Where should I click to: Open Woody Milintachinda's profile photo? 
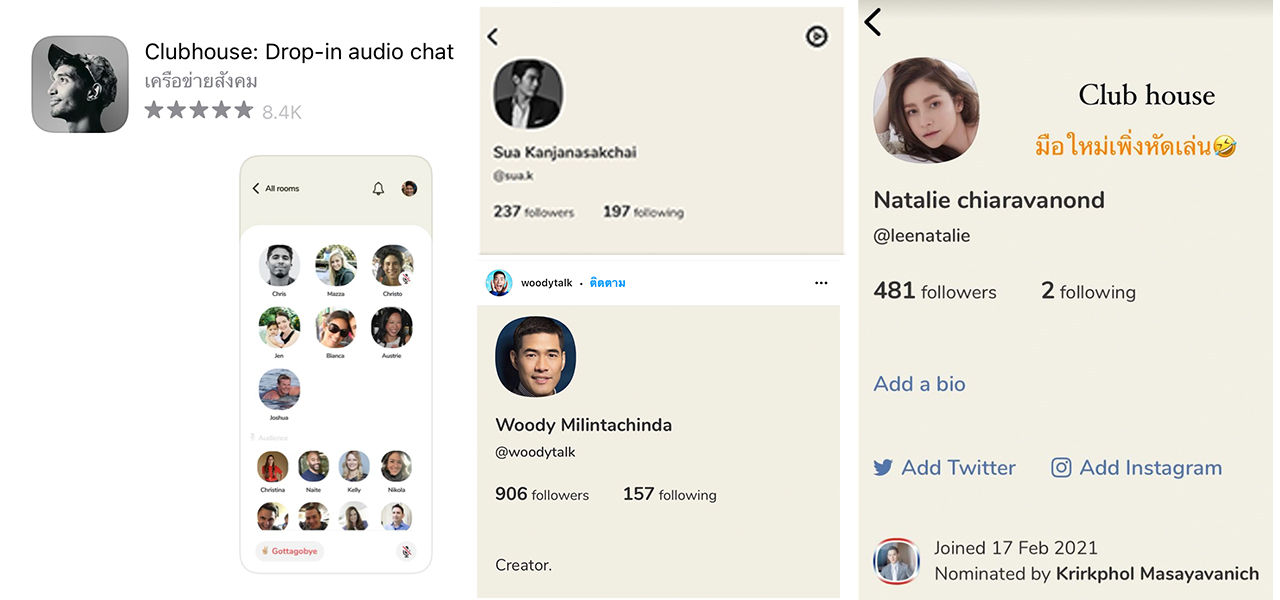point(536,356)
